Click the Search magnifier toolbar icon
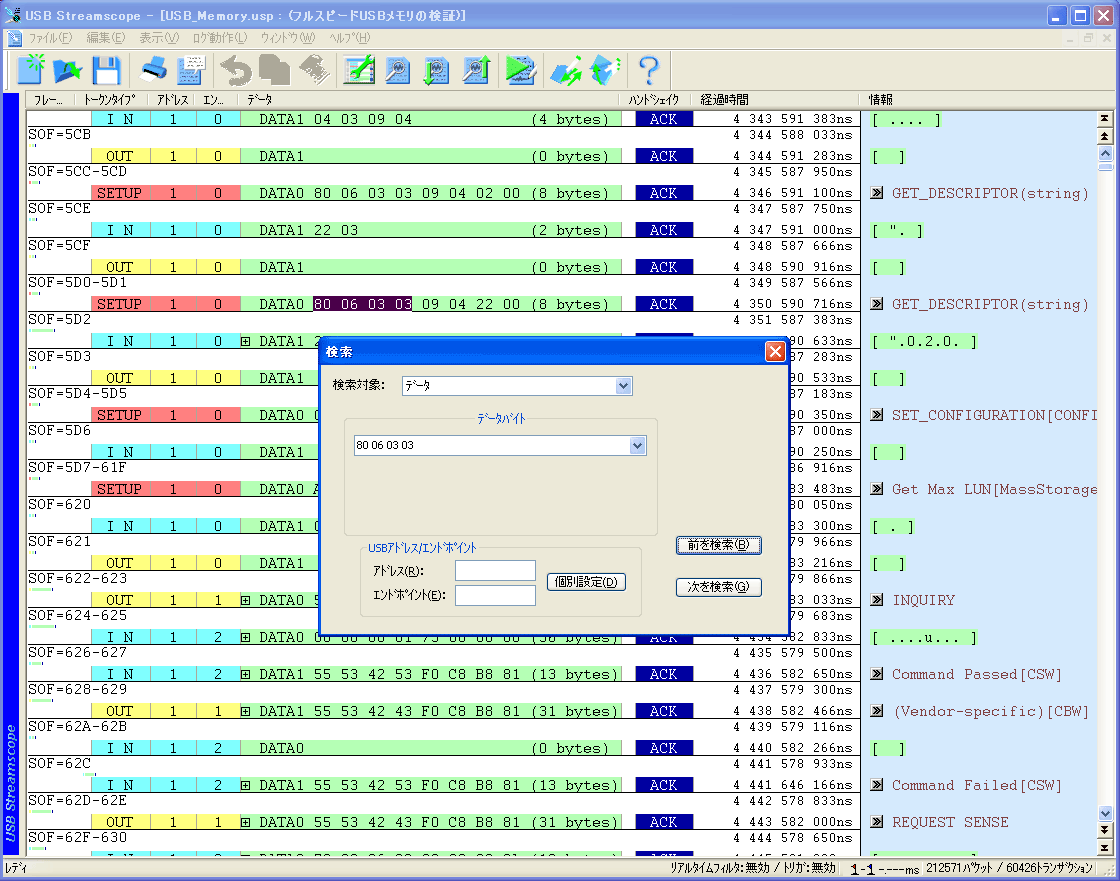 [398, 70]
